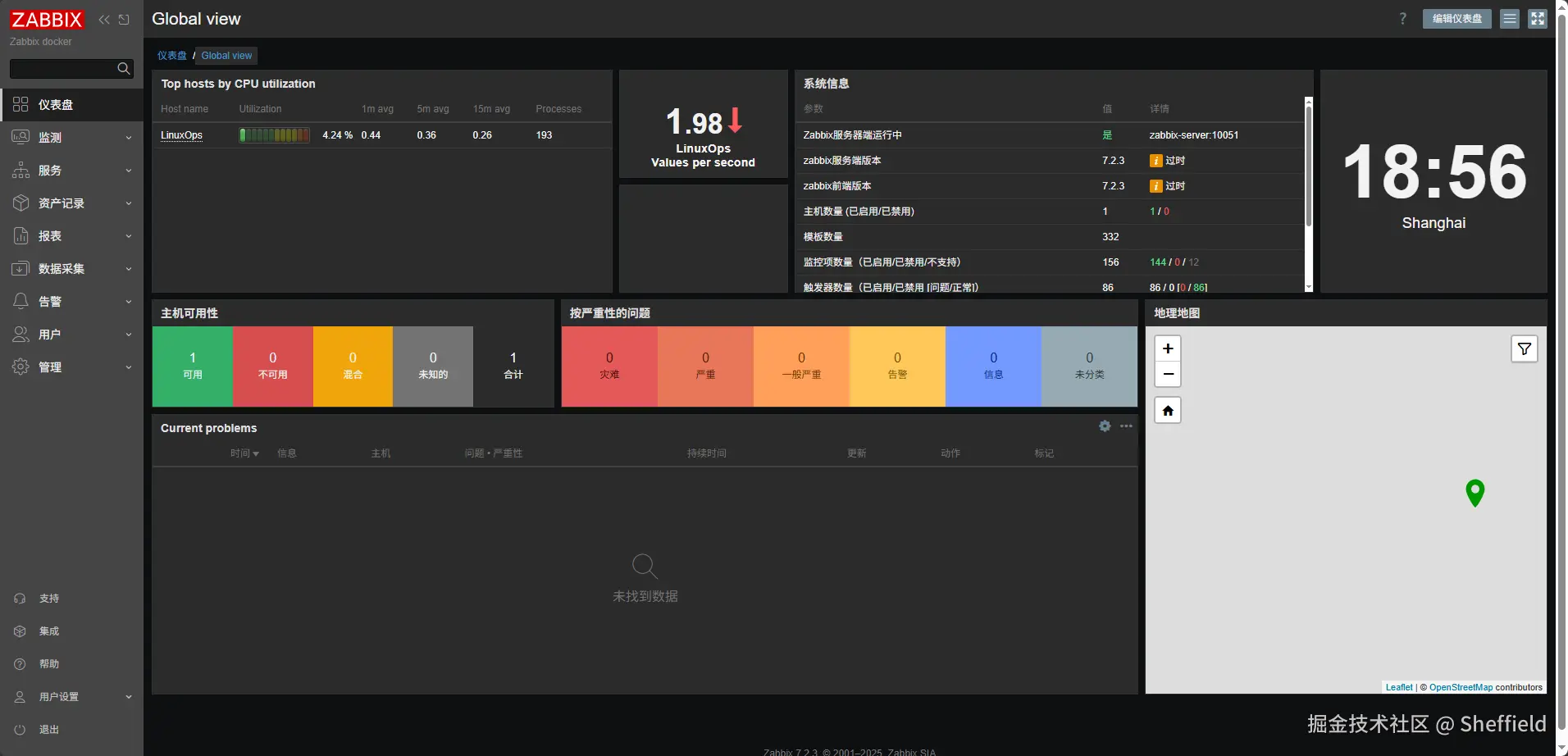Open the dashboard actions hamburger menu
The width and height of the screenshot is (1568, 756).
pos(1510,19)
